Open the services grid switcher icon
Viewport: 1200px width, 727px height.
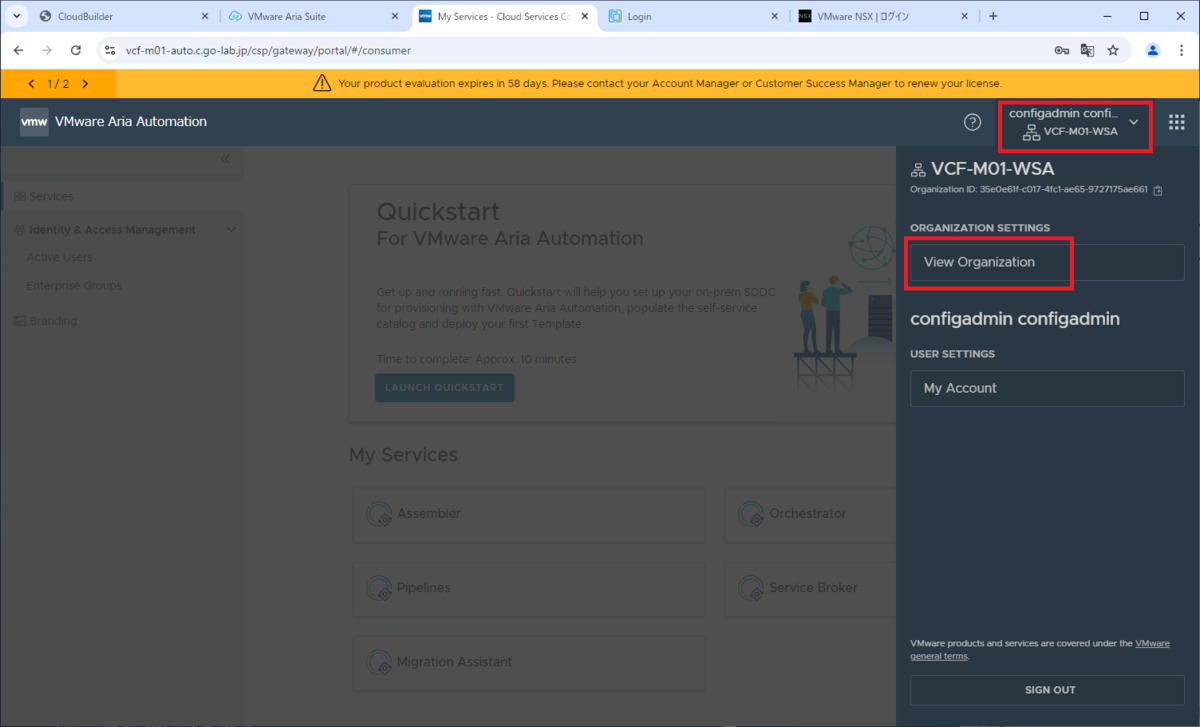click(x=1177, y=122)
